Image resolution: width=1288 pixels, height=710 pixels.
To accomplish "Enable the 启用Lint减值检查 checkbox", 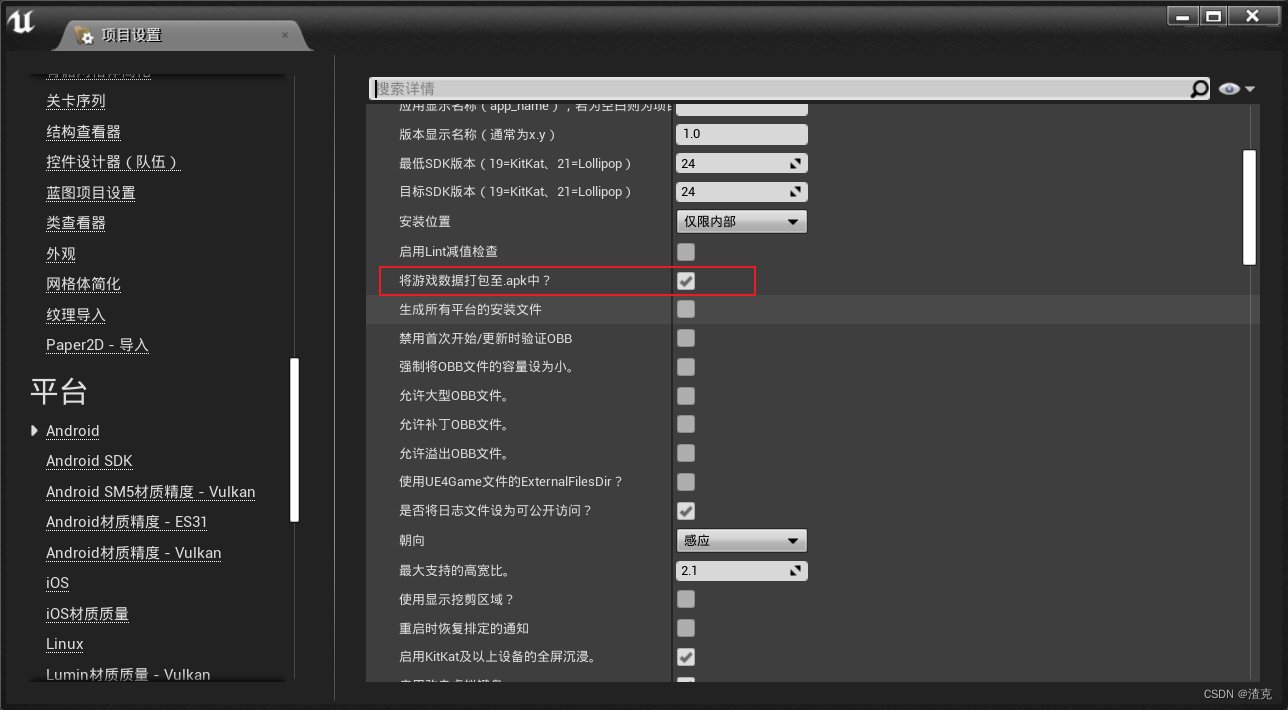I will (686, 251).
